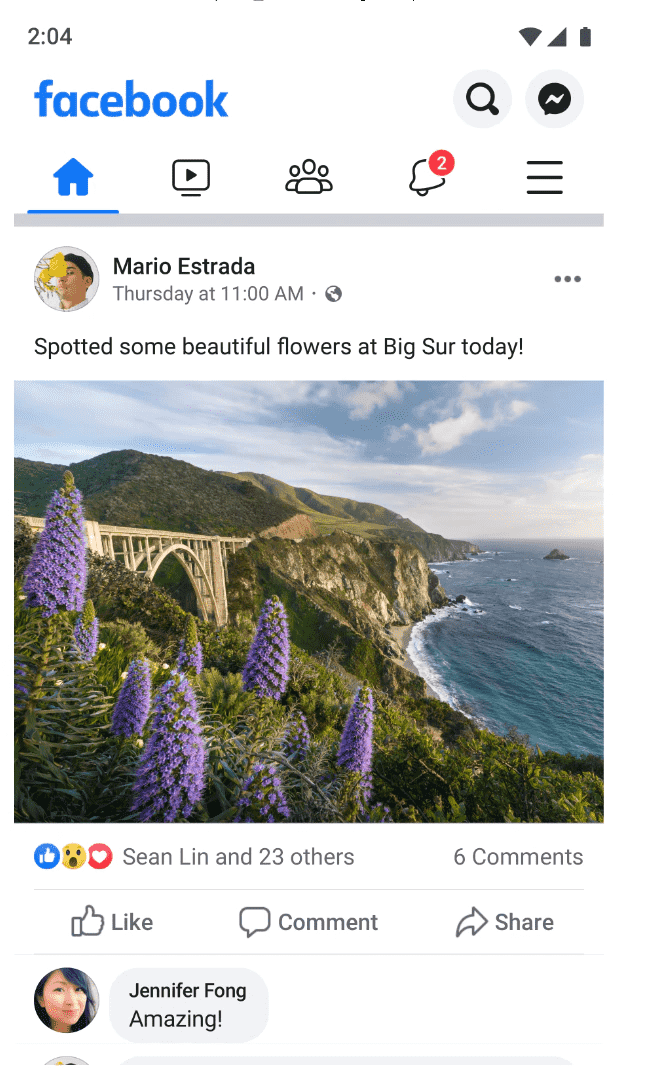This screenshot has width=648, height=1068.
Task: Tap the Comment button
Action: click(x=308, y=922)
